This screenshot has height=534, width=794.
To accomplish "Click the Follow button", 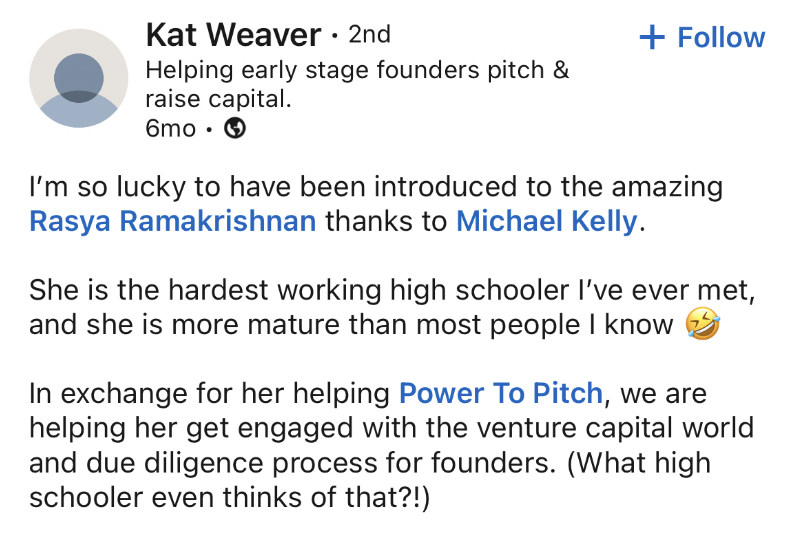I will click(x=702, y=37).
